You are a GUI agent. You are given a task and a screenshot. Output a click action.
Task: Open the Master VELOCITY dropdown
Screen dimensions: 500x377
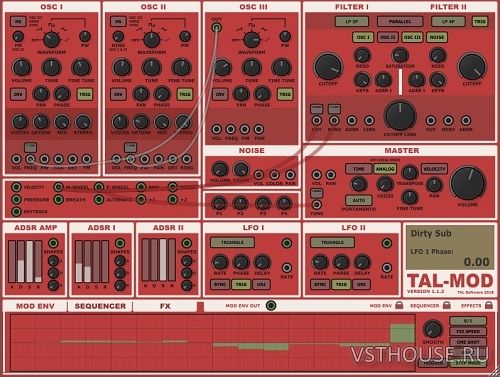(434, 169)
